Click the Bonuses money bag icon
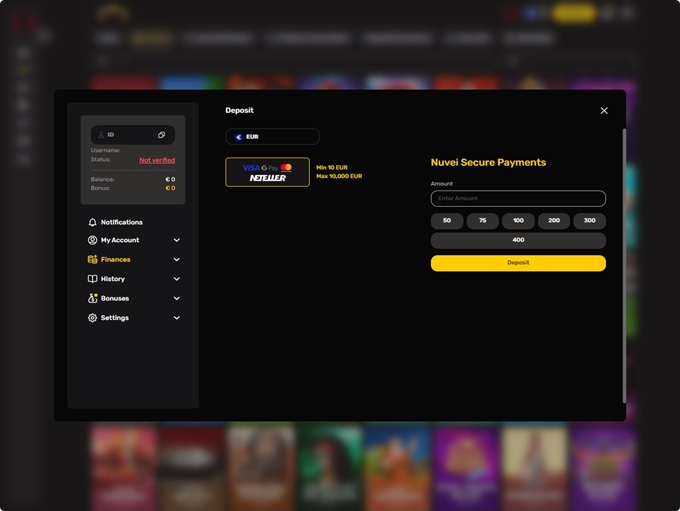 92,298
